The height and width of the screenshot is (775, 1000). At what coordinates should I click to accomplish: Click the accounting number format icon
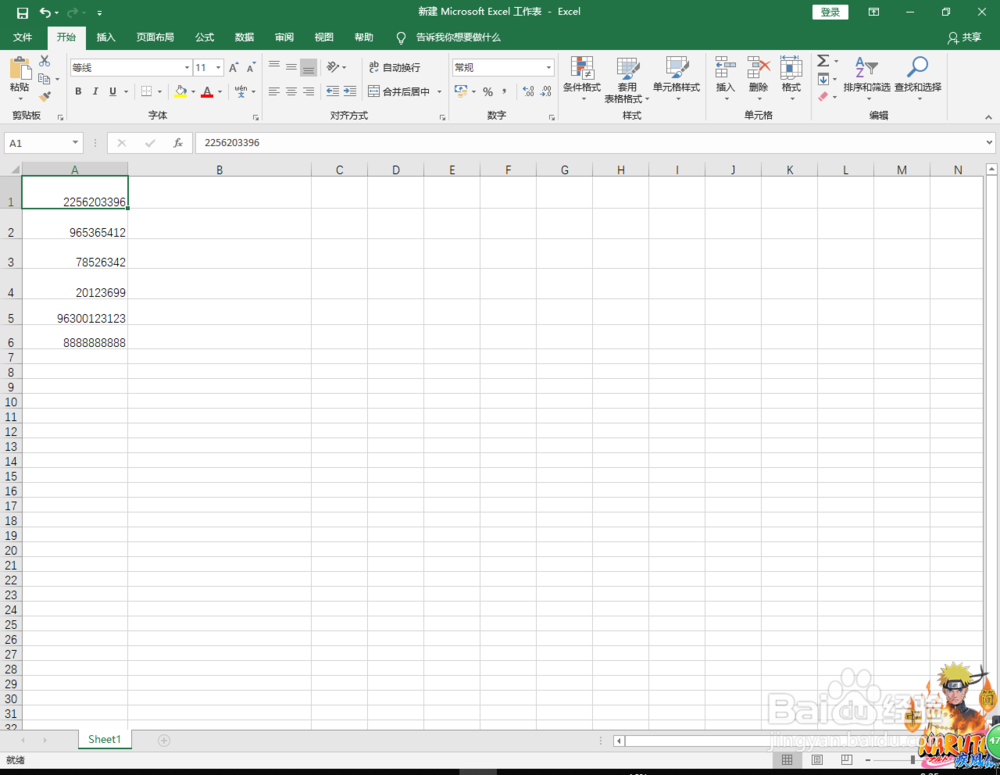coord(460,91)
